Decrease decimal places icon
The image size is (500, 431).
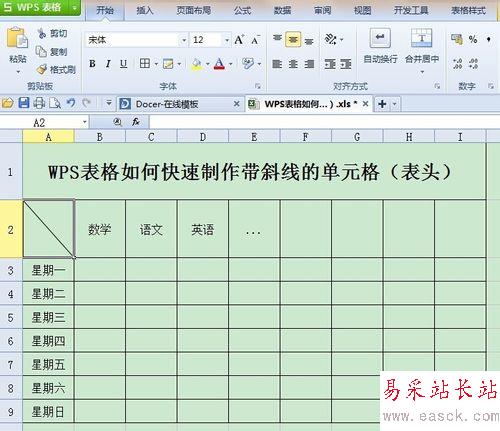click(x=473, y=63)
